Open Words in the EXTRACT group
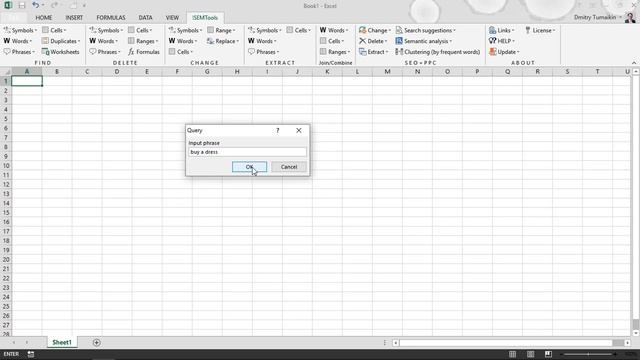This screenshot has width=640, height=360. [x=262, y=41]
